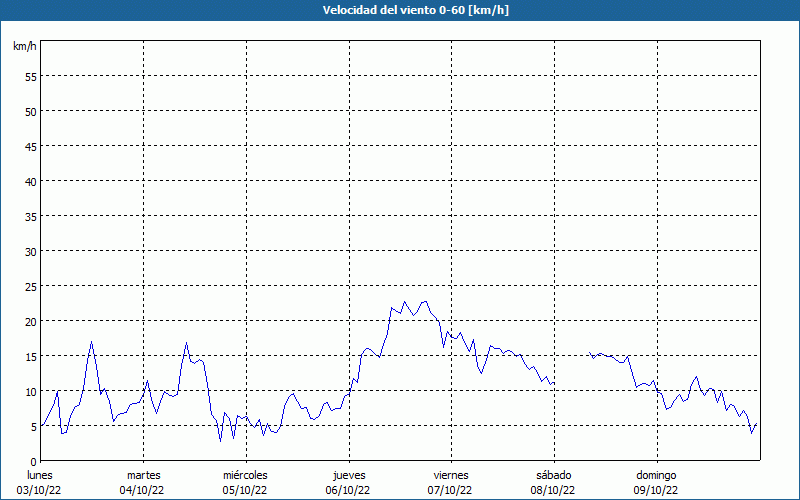800x500 pixels.
Task: Select the 25 value on the y-axis
Action: click(x=31, y=287)
